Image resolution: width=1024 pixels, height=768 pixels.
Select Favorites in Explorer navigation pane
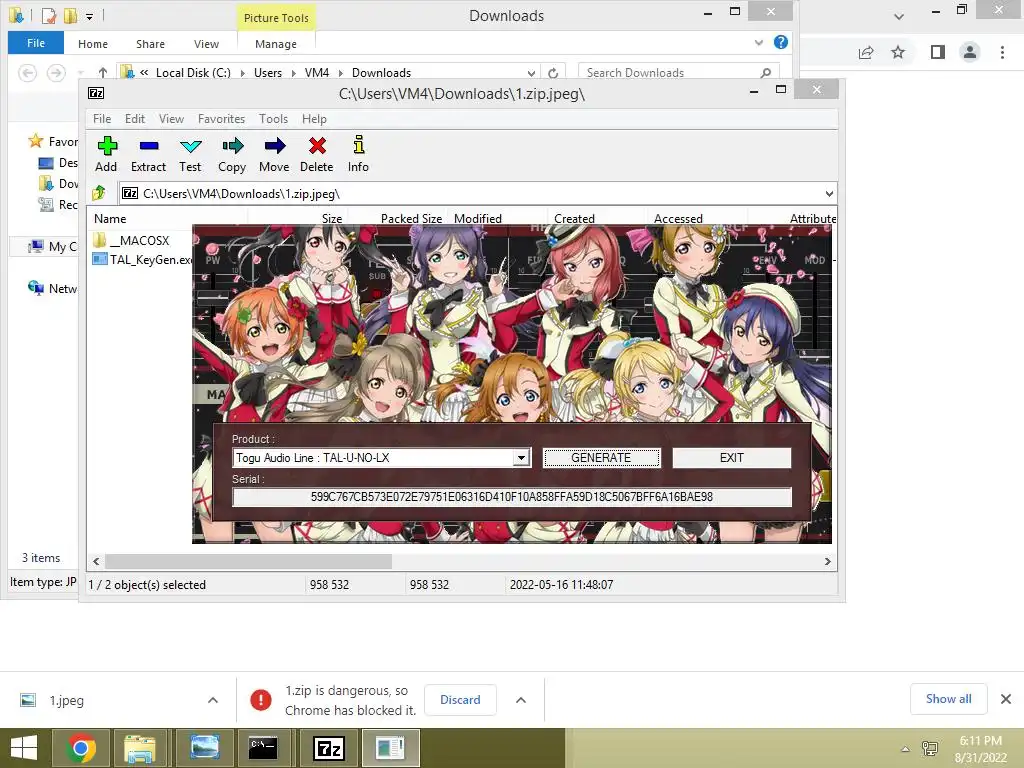(55, 142)
